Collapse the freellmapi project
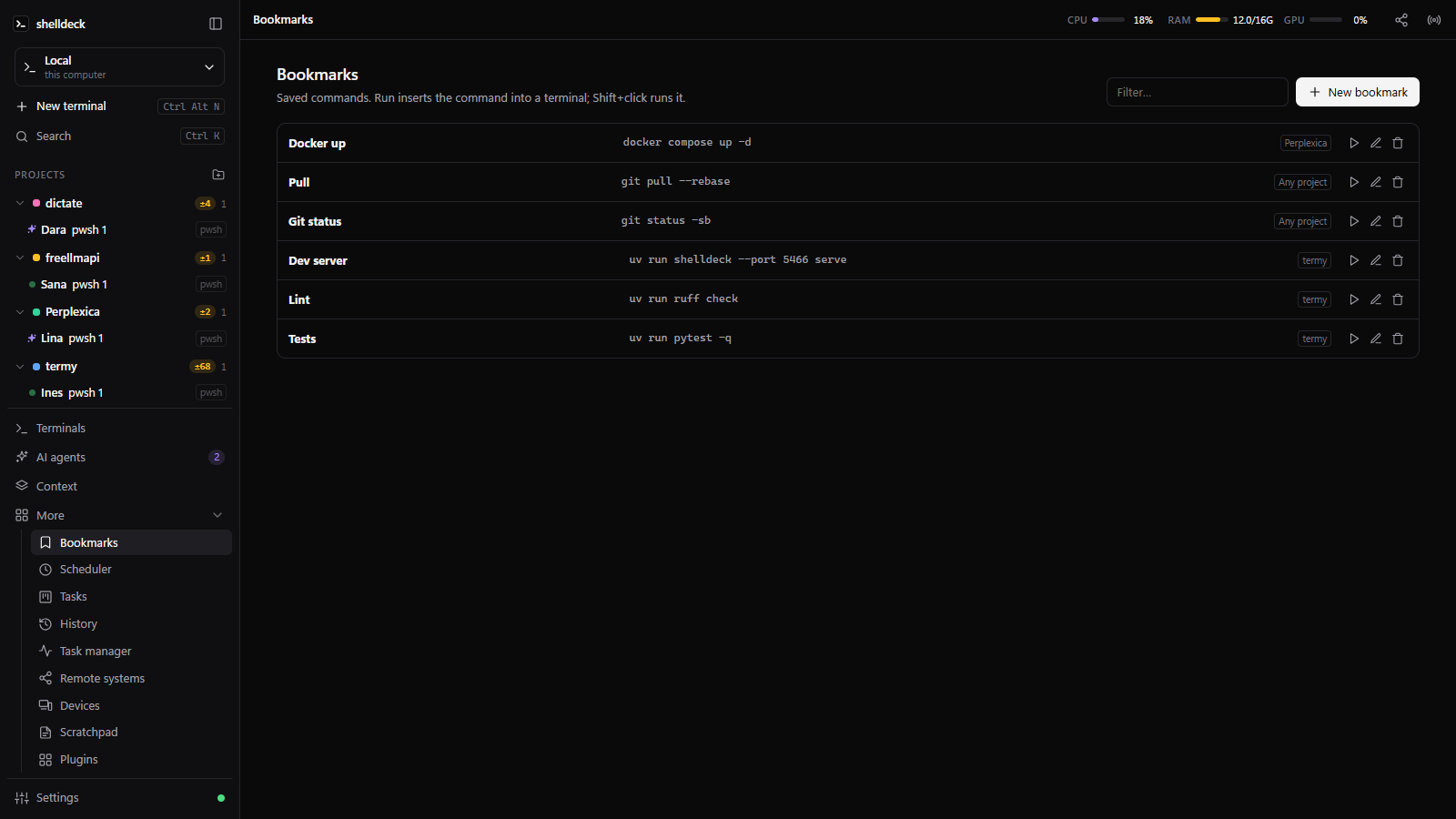The height and width of the screenshot is (819, 1456). [x=20, y=258]
